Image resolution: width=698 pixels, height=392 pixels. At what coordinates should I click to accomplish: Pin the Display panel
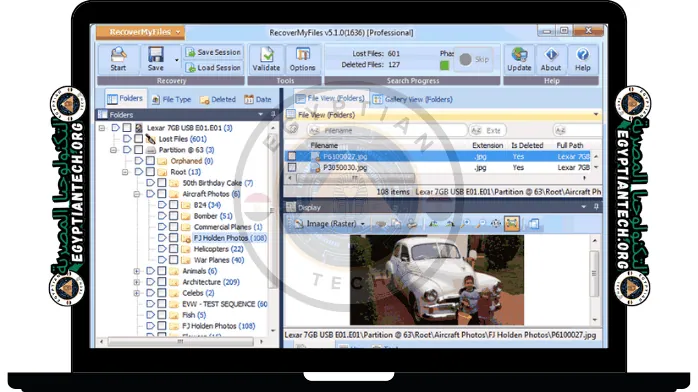coord(596,207)
